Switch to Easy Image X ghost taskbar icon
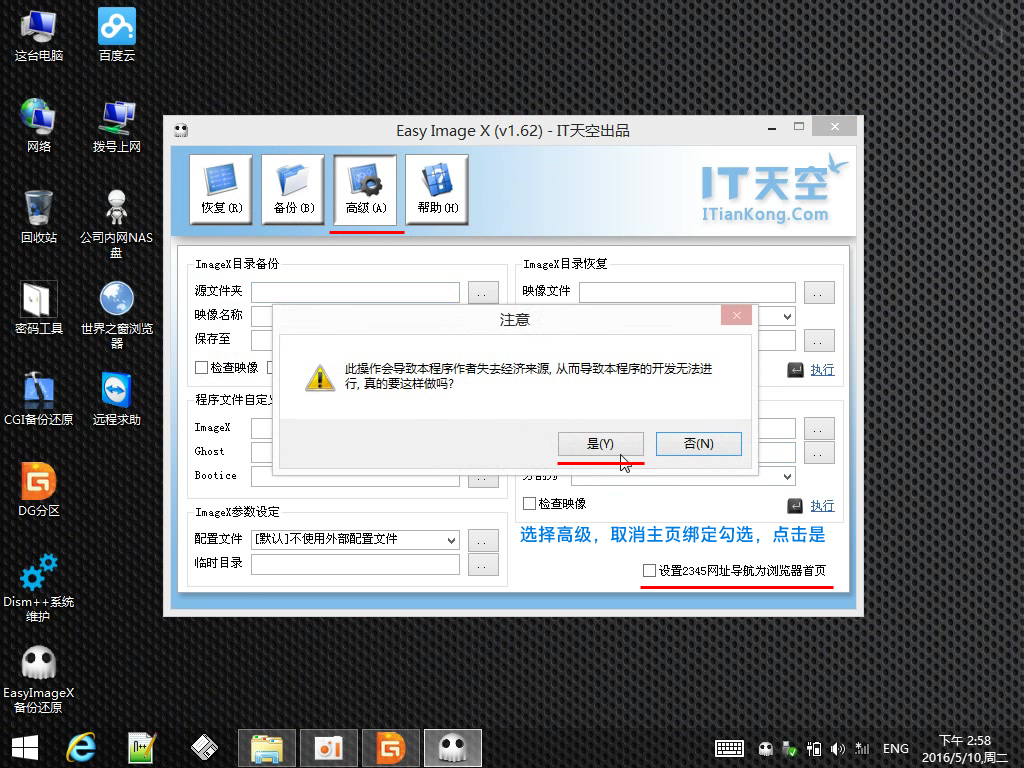The width and height of the screenshot is (1024, 768). 453,748
